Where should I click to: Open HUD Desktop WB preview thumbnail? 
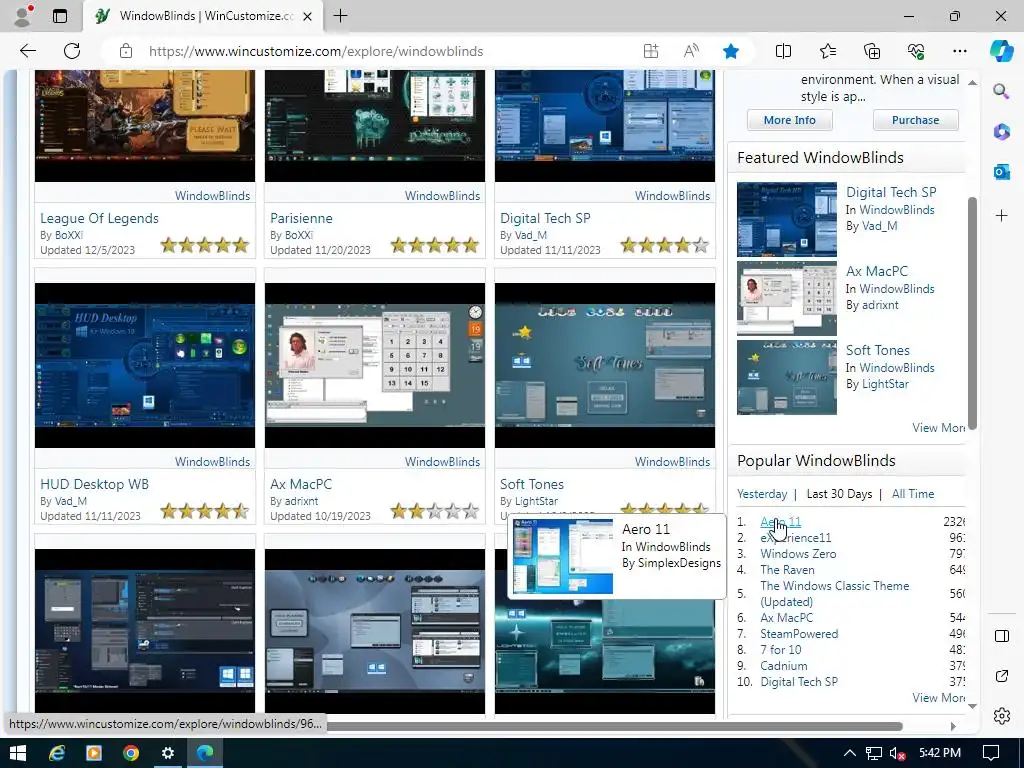coord(145,365)
